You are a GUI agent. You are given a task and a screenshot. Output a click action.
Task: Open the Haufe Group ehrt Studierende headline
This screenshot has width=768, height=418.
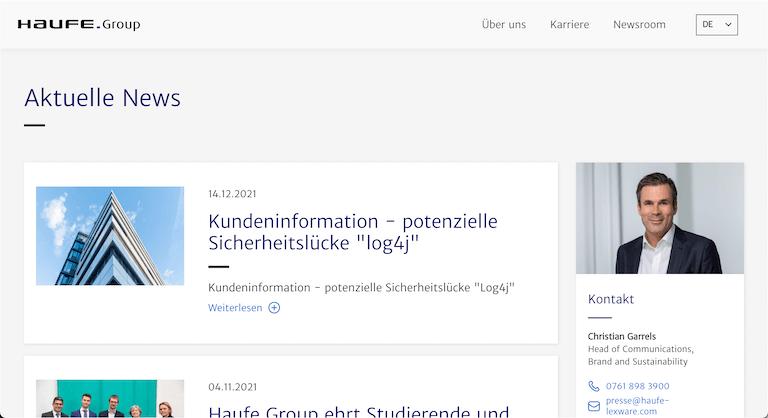coord(358,411)
